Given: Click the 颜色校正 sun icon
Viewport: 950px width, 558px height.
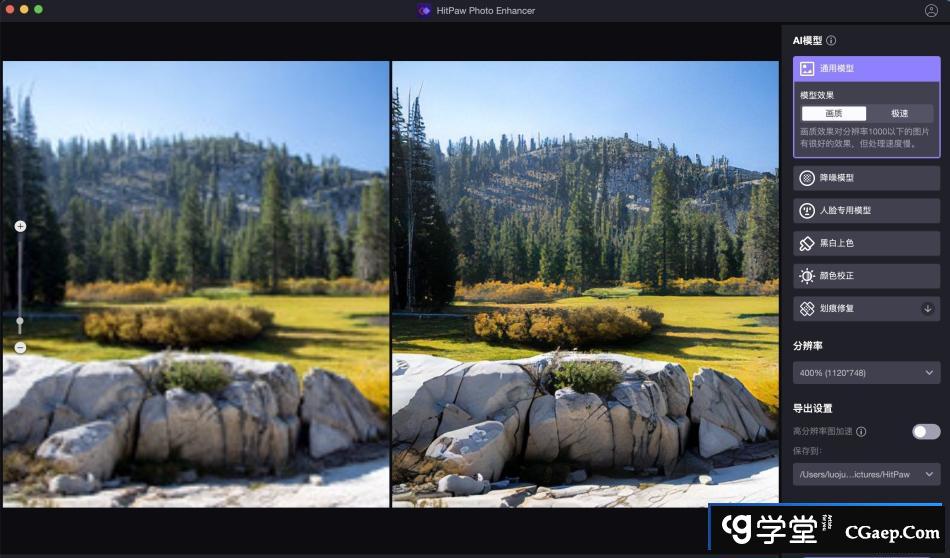Looking at the screenshot, I should pyautogui.click(x=806, y=276).
